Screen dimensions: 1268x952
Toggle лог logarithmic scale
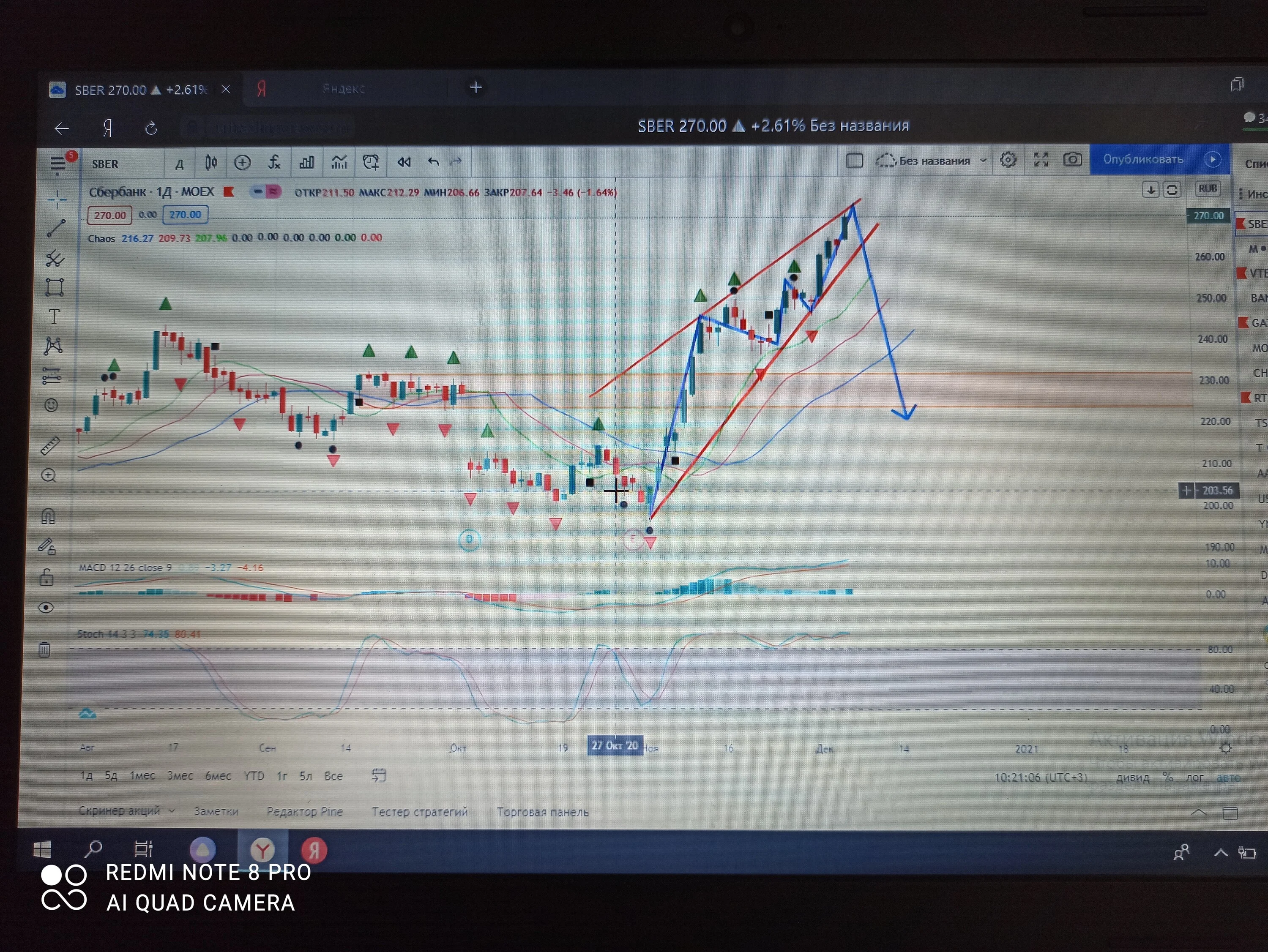coord(1194,777)
